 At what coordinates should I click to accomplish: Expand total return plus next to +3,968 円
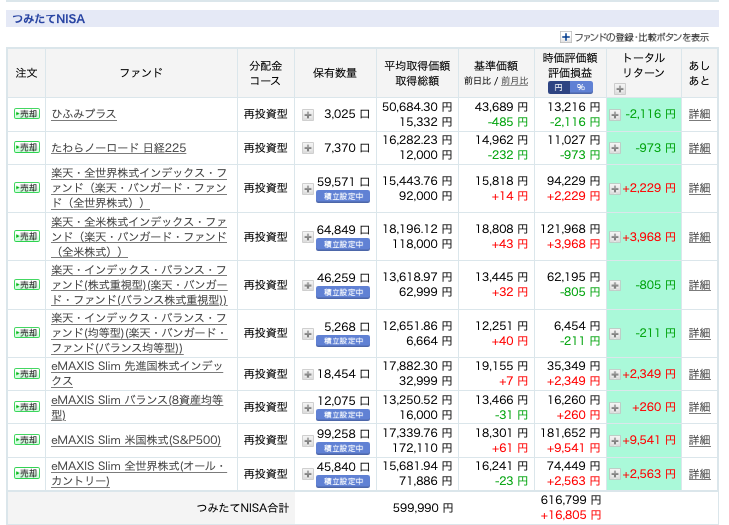pos(615,237)
